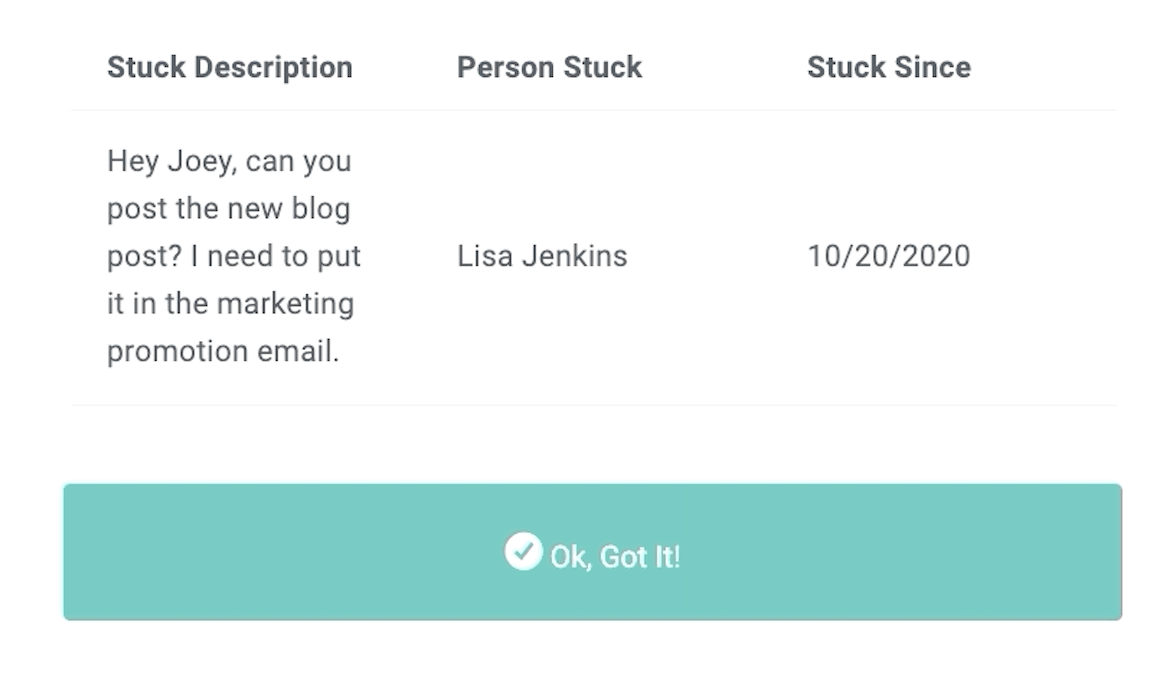Select the "Person Stuck" column header
1176x696 pixels.
coord(549,67)
